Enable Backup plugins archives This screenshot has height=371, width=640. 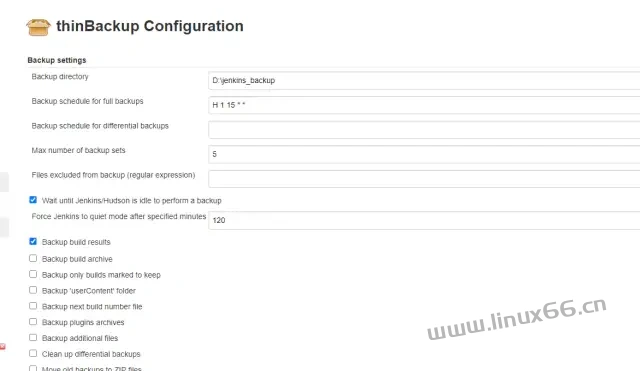(33, 322)
